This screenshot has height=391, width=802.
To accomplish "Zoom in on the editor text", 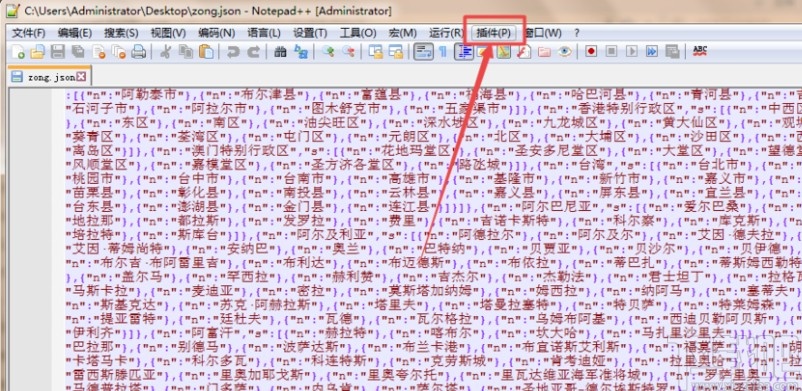I will (x=328, y=52).
